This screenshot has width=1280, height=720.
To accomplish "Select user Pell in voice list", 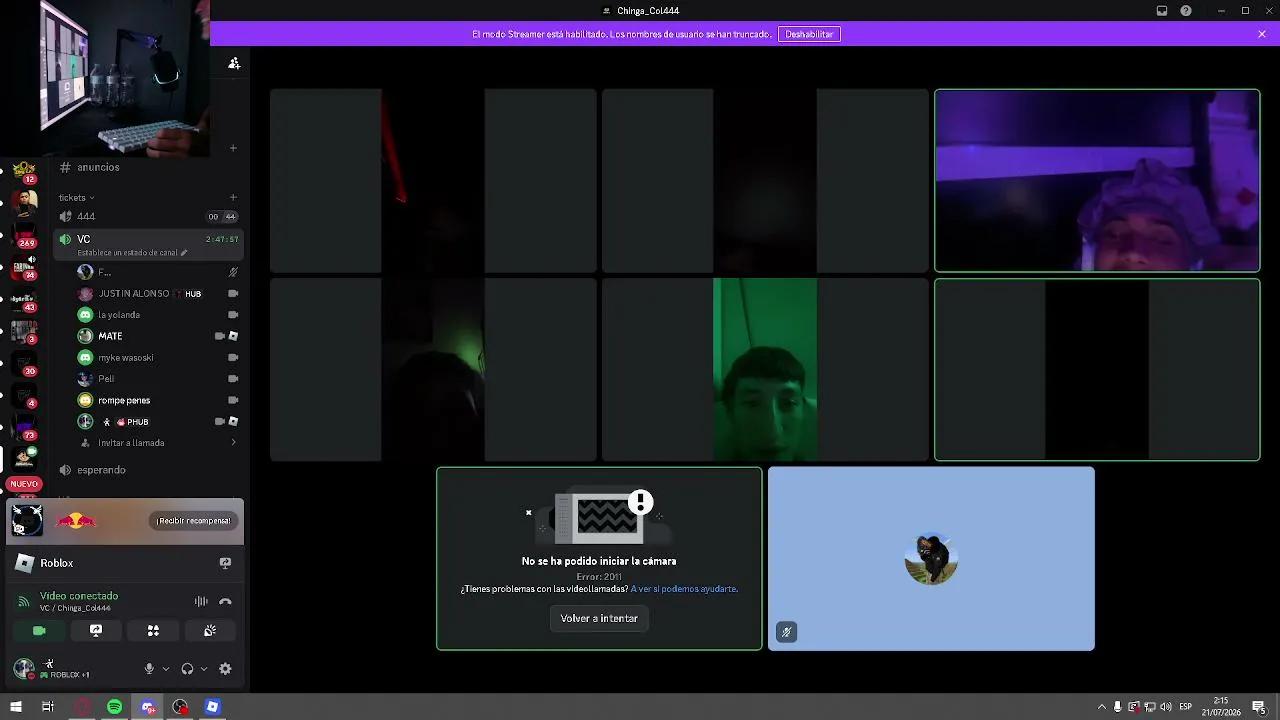I will [x=158, y=379].
